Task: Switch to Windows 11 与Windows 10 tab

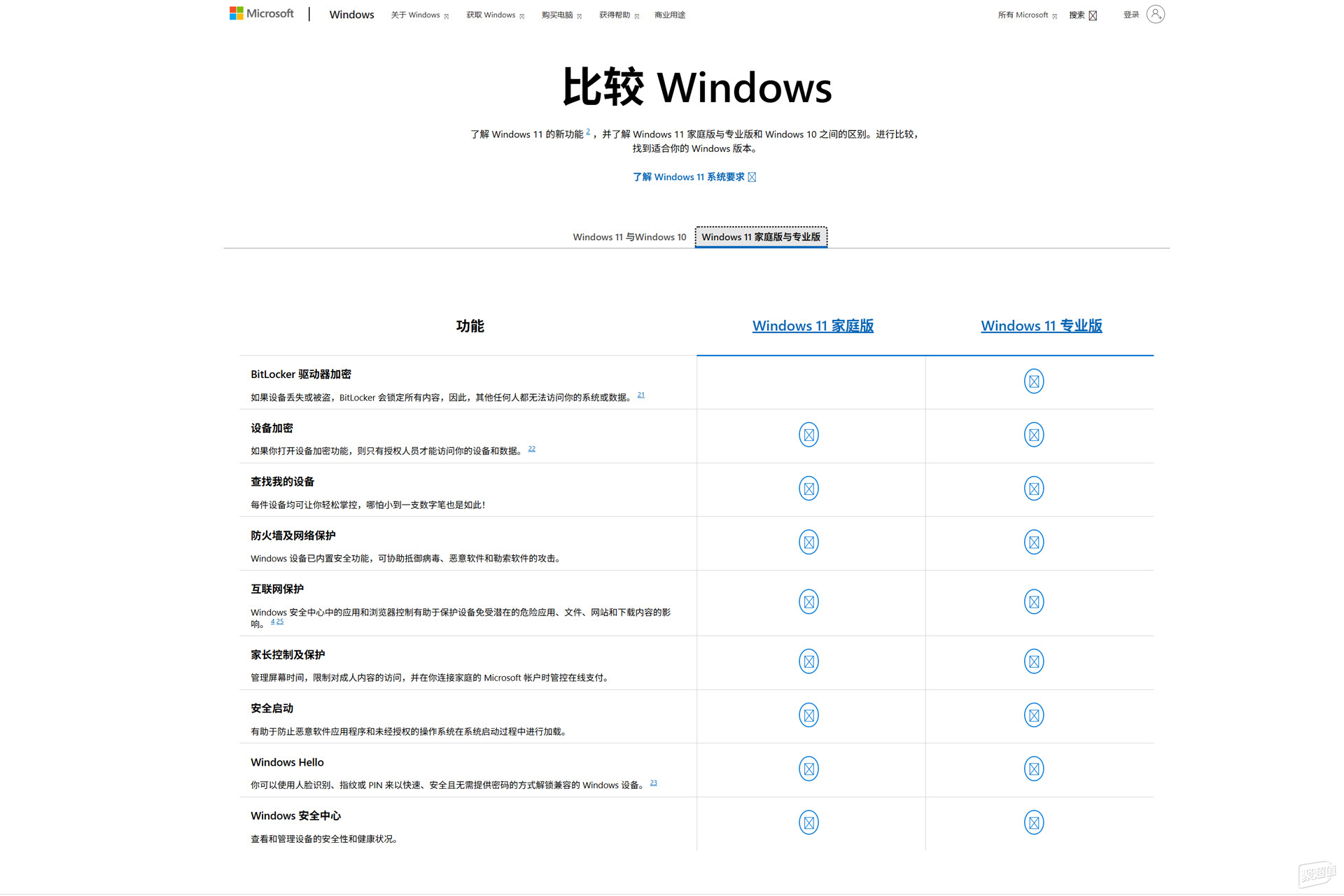Action: coord(629,237)
